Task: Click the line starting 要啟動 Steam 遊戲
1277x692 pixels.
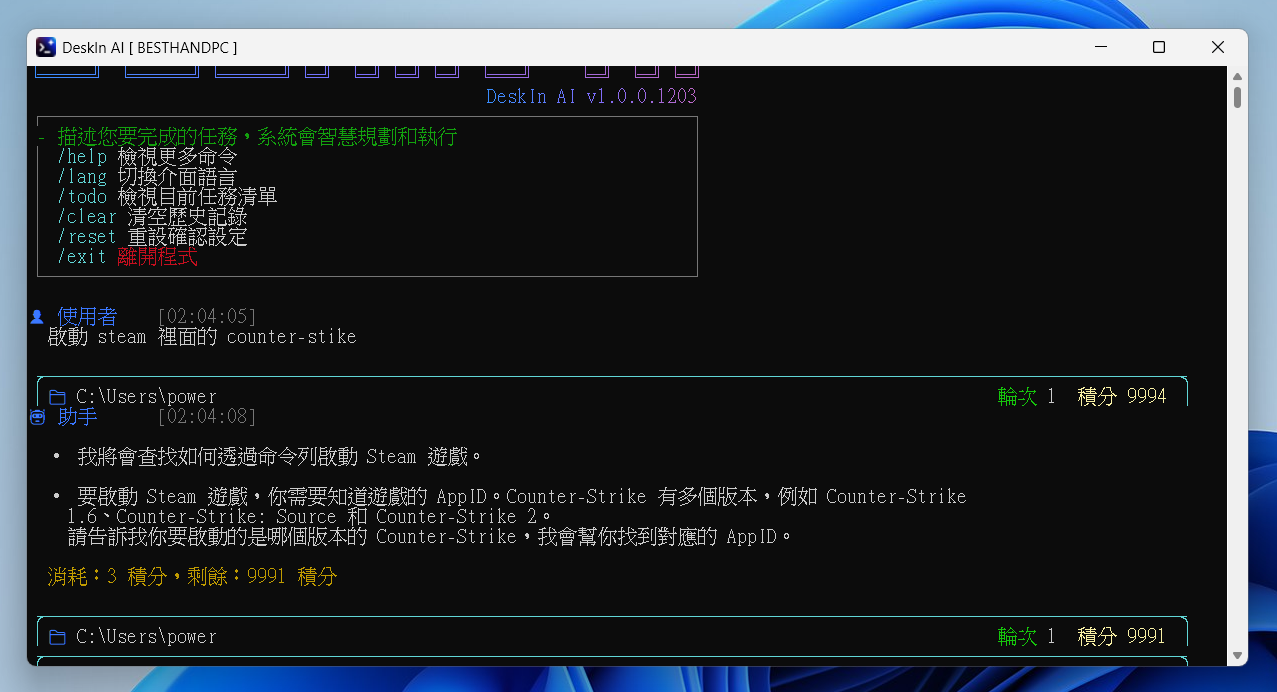Action: [522, 497]
